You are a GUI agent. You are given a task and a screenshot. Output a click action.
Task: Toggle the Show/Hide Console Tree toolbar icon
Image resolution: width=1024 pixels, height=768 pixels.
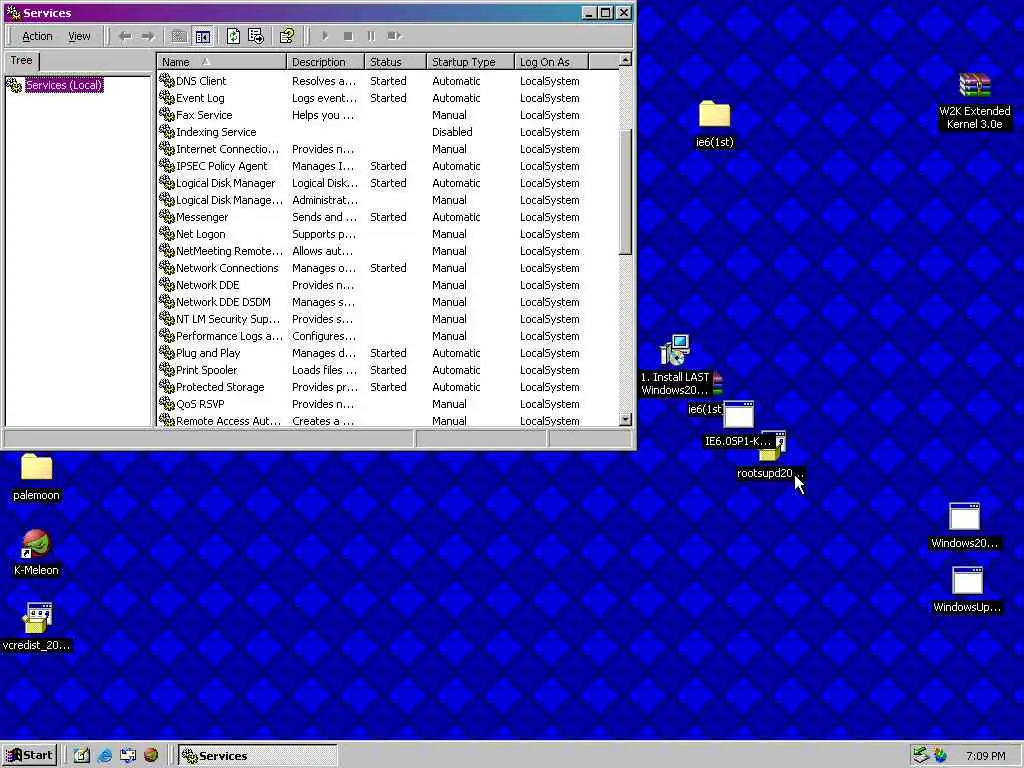[202, 36]
